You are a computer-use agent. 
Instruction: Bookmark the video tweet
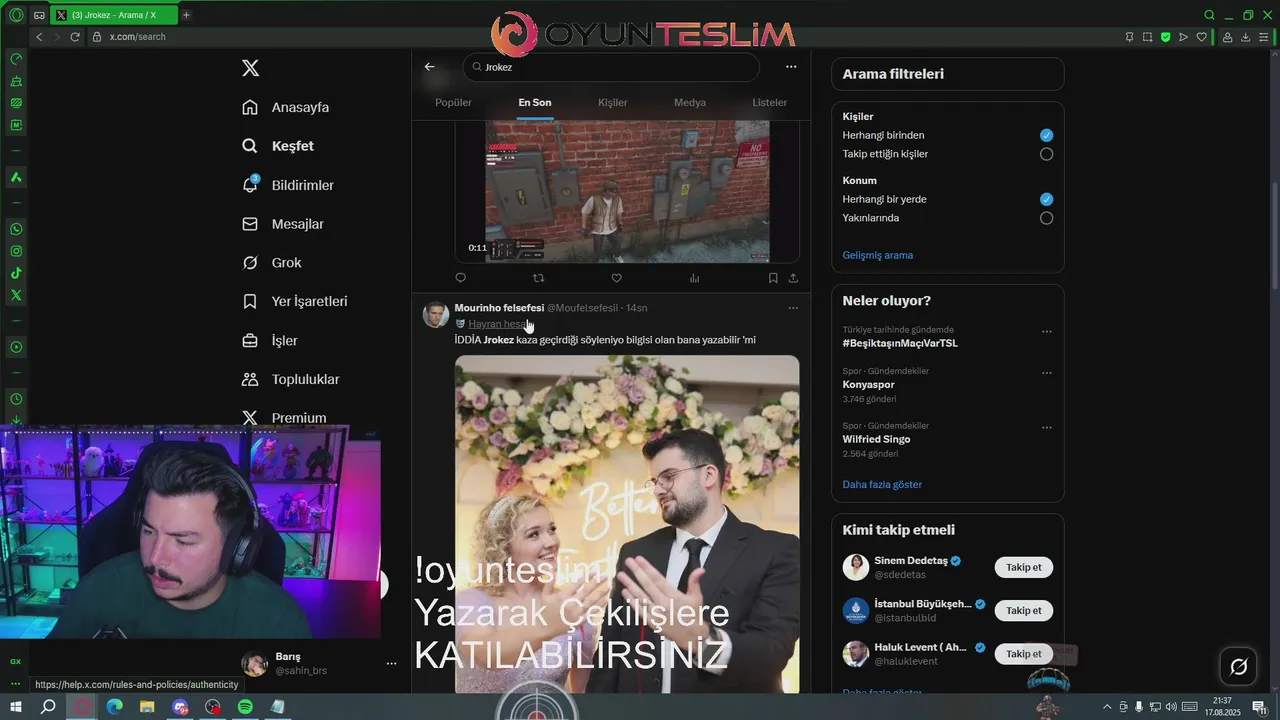(x=773, y=278)
